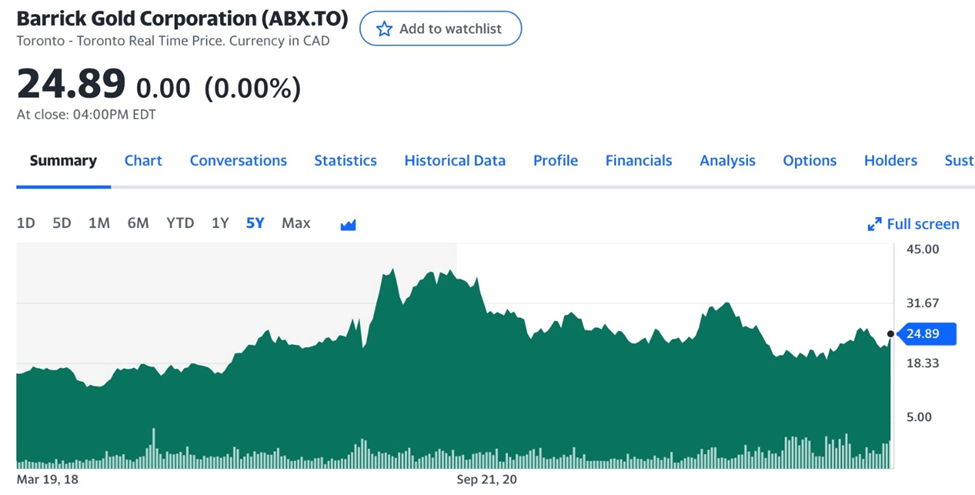The width and height of the screenshot is (975, 495).
Task: Select the 1D time range
Action: pos(26,223)
